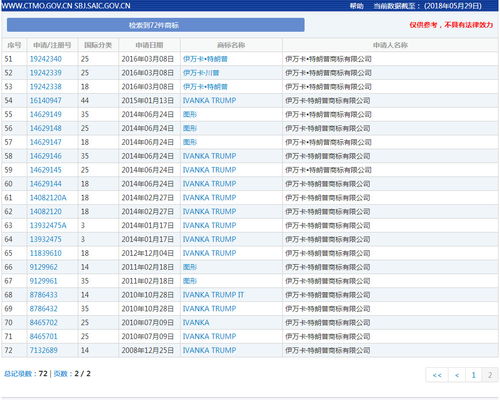Open IVANKA TRUMP IT trademark name
The height and width of the screenshot is (400, 500).
pos(213,295)
